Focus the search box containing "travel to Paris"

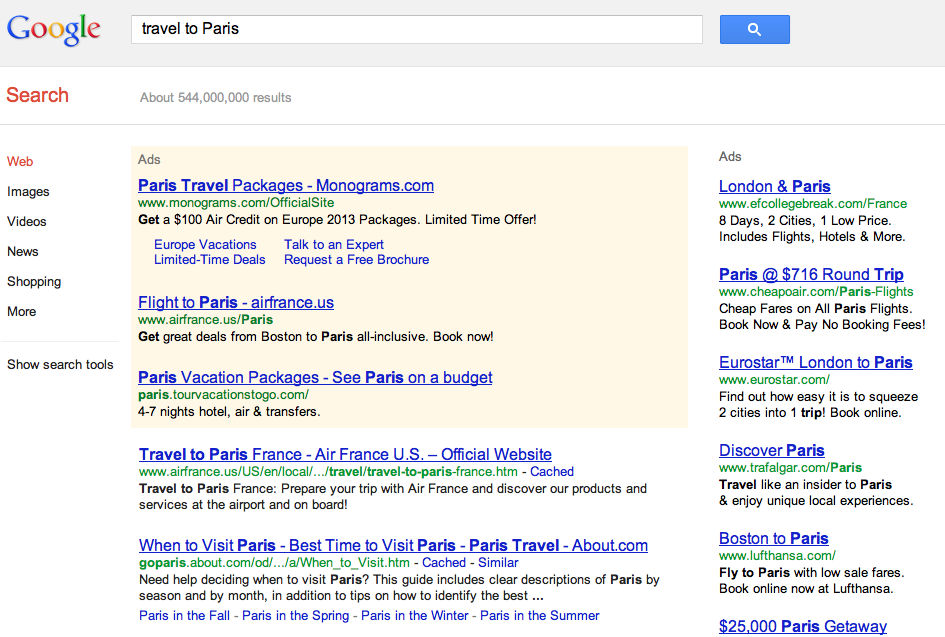[x=416, y=29]
